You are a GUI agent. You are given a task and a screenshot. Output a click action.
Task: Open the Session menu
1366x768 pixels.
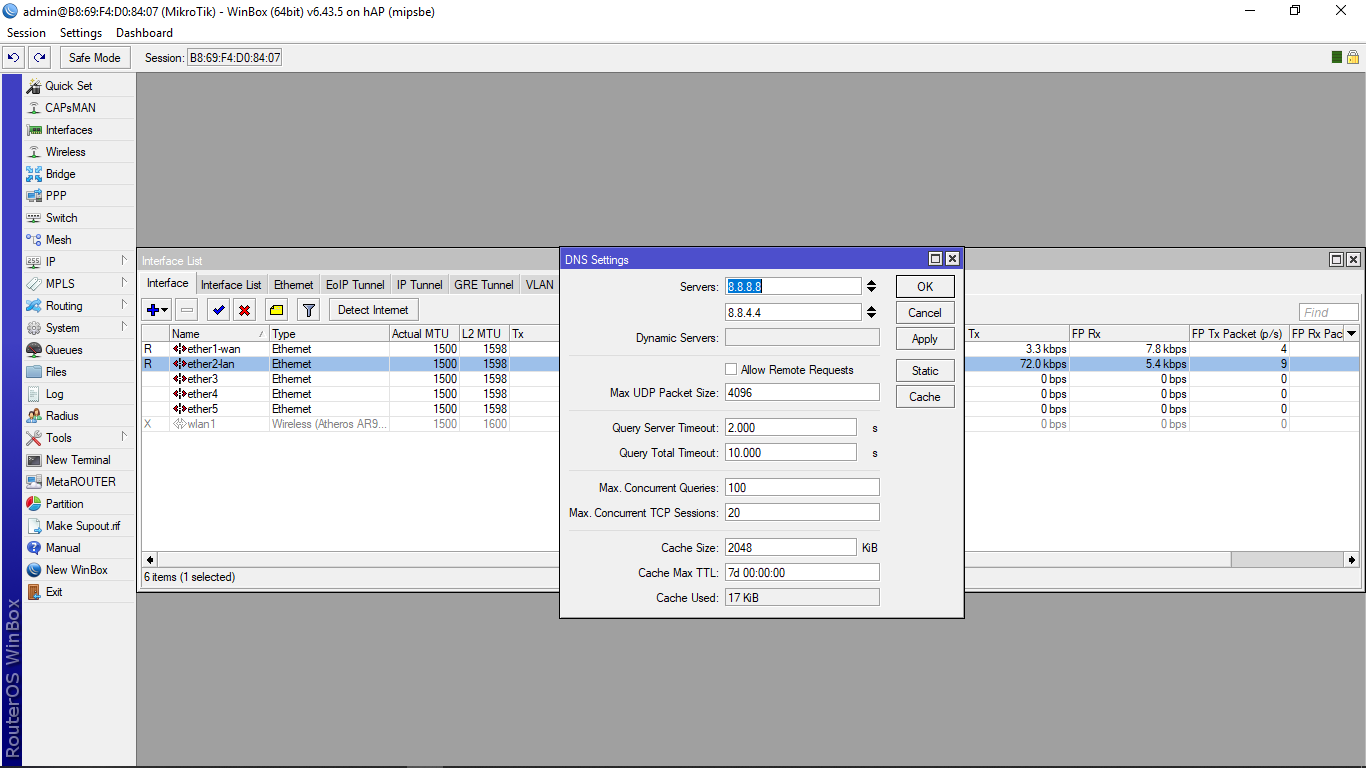click(x=26, y=33)
